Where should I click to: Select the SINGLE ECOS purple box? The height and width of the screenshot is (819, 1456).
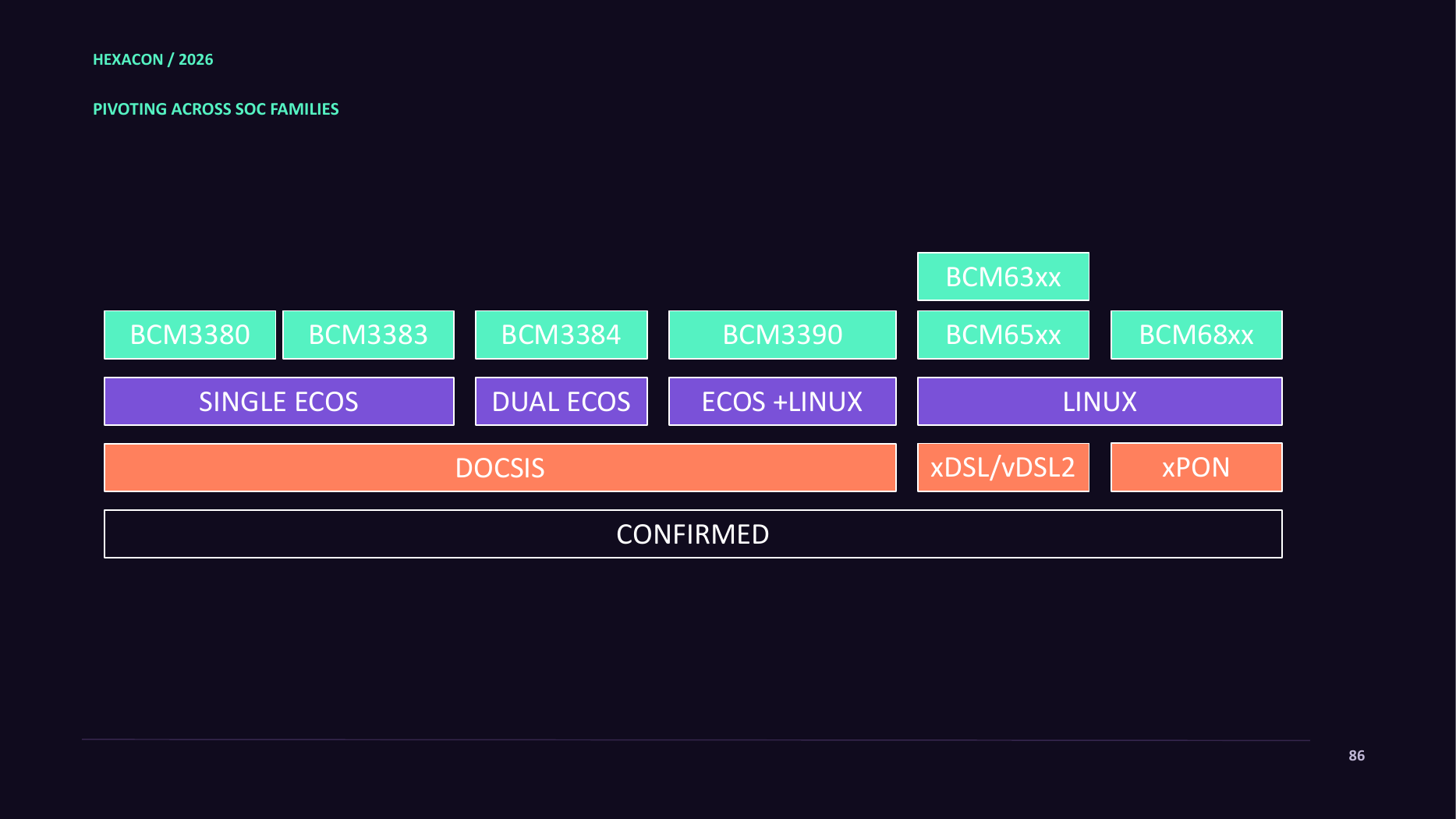pyautogui.click(x=279, y=401)
